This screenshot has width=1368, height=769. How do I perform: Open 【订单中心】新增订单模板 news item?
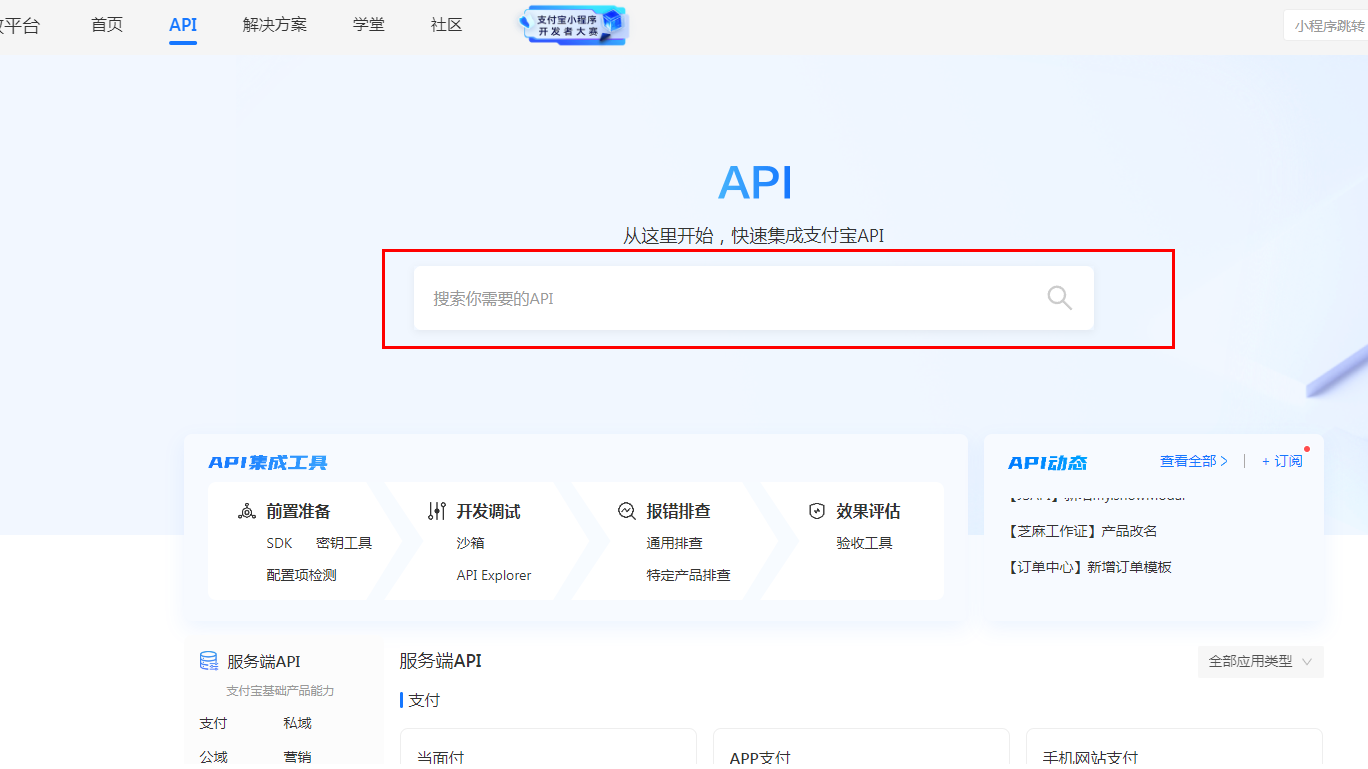(1090, 567)
